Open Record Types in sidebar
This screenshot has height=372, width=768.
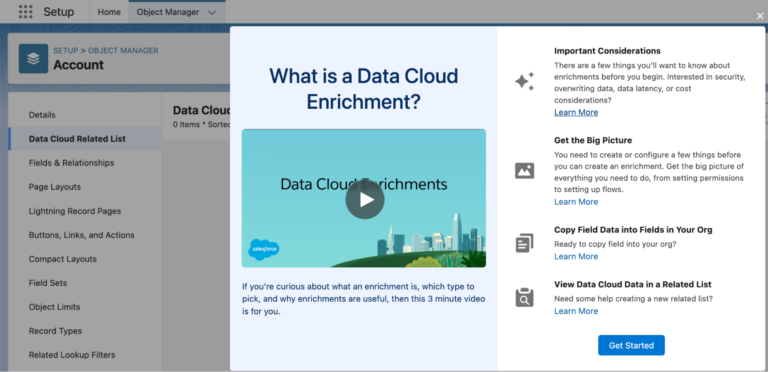[85, 331]
